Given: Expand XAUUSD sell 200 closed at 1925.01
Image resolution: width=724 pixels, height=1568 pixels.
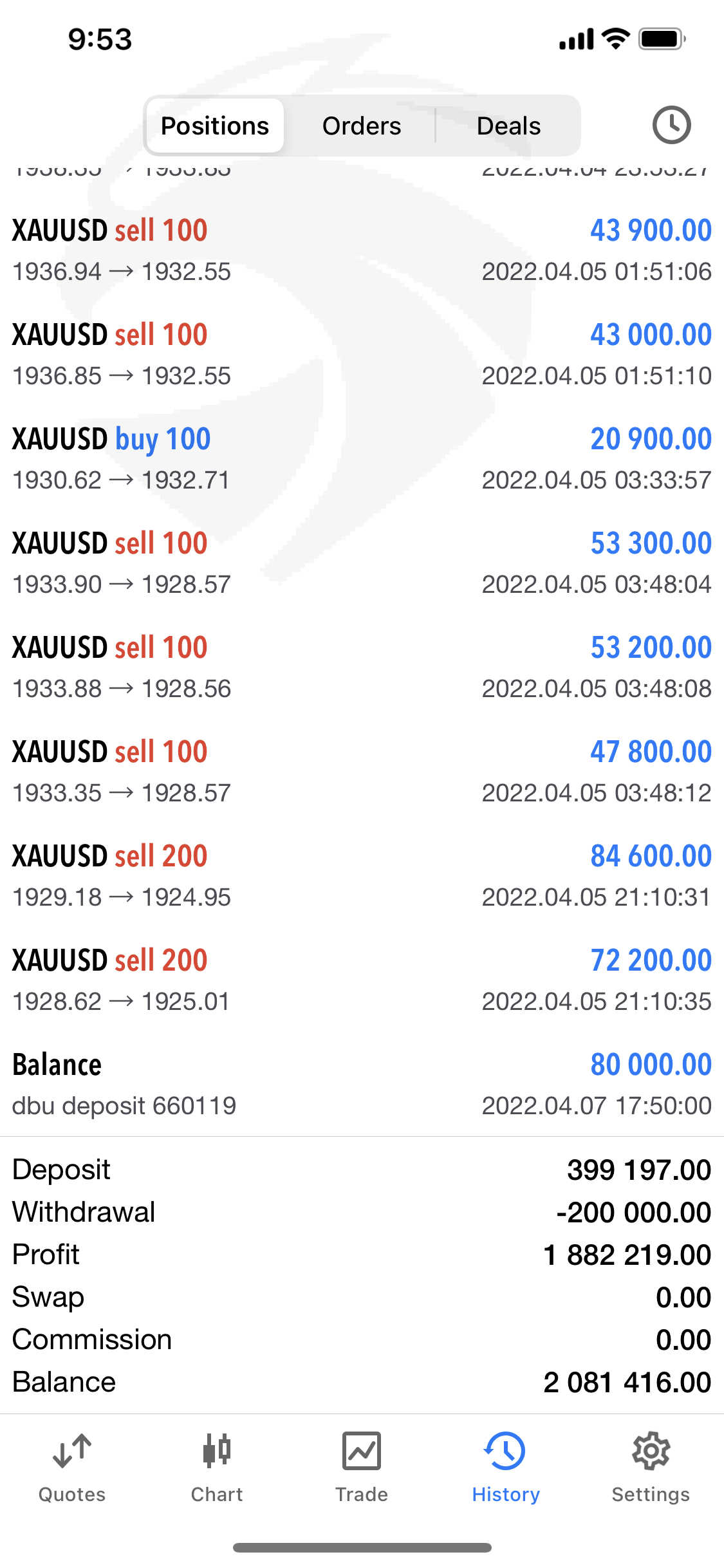Looking at the screenshot, I should pyautogui.click(x=362, y=980).
